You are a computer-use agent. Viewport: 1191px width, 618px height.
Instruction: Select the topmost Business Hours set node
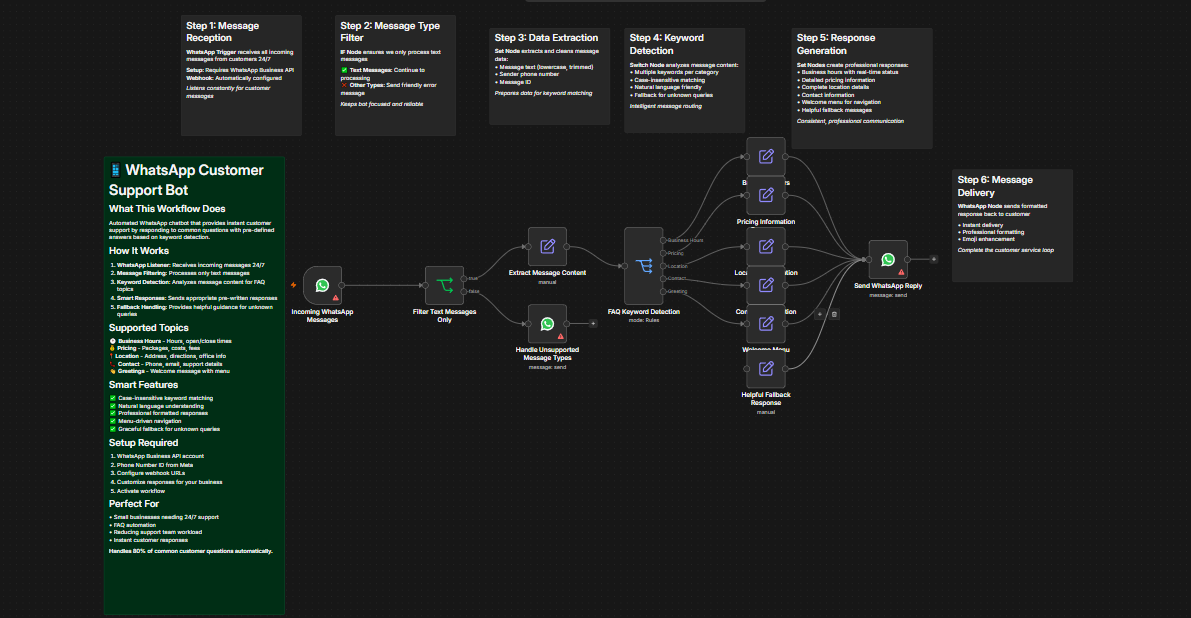[766, 156]
